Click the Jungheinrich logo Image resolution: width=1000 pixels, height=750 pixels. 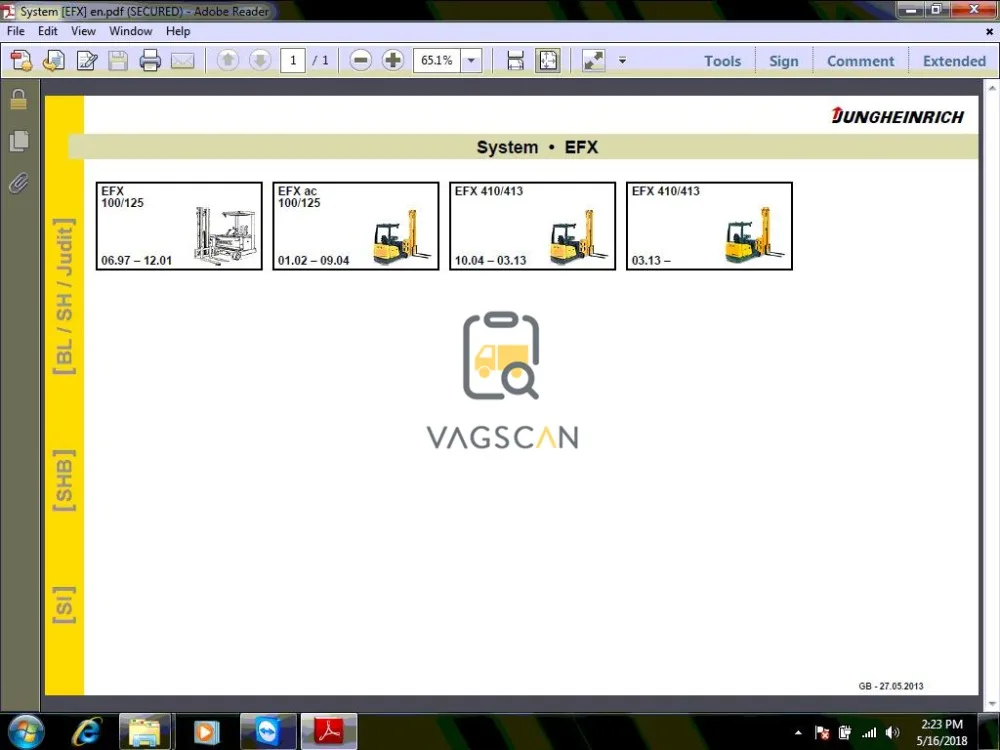tap(897, 116)
